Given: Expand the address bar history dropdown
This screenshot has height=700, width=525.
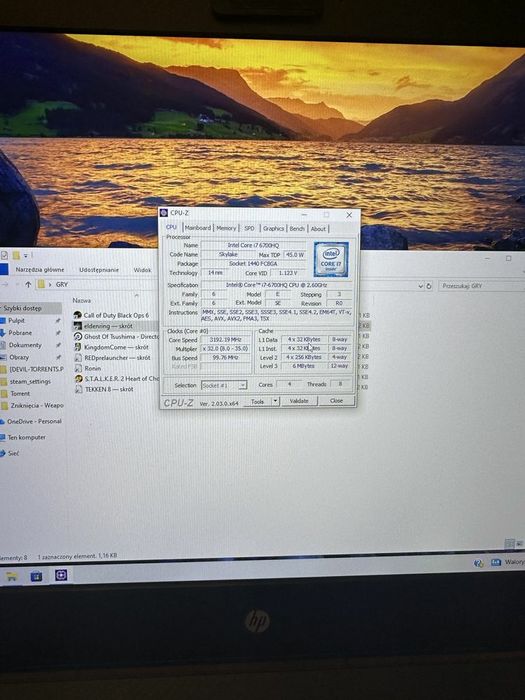Looking at the screenshot, I should coord(420,286).
